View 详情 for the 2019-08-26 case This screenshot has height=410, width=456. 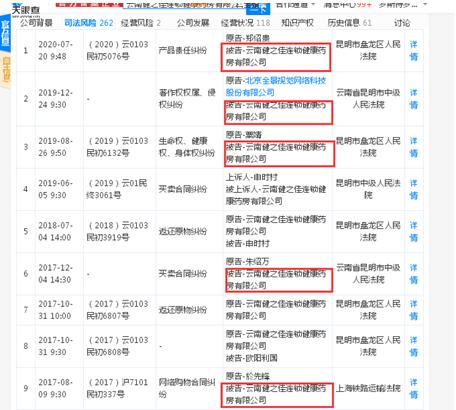[x=413, y=147]
